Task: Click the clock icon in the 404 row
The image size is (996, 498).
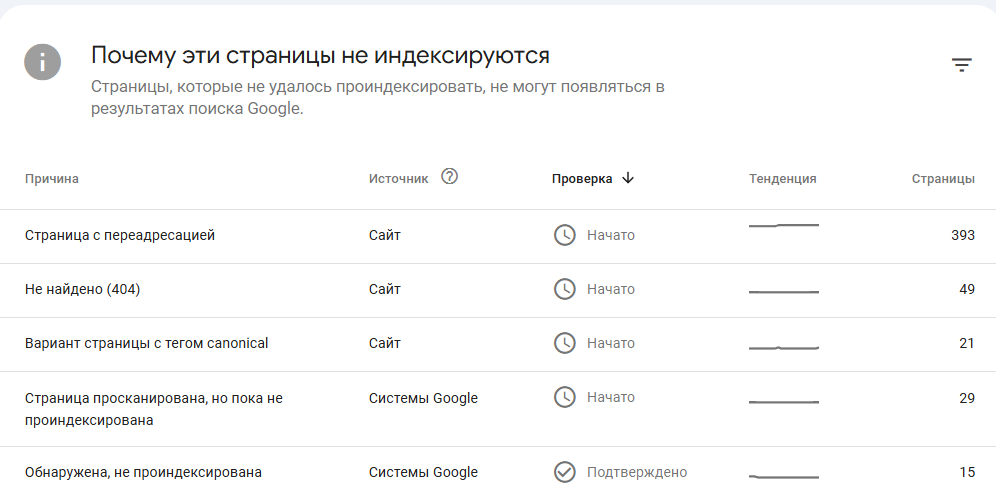Action: pos(565,289)
